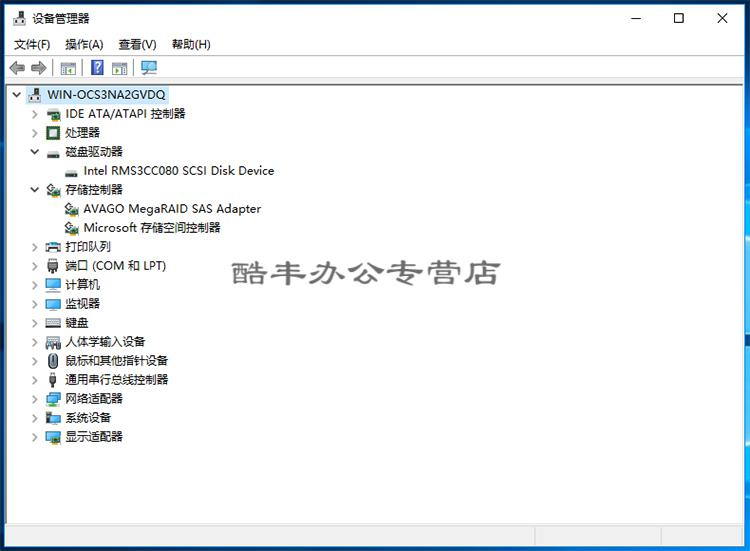Image resolution: width=750 pixels, height=551 pixels.
Task: Click the computer (计算机) monitor icon
Action: click(x=53, y=285)
